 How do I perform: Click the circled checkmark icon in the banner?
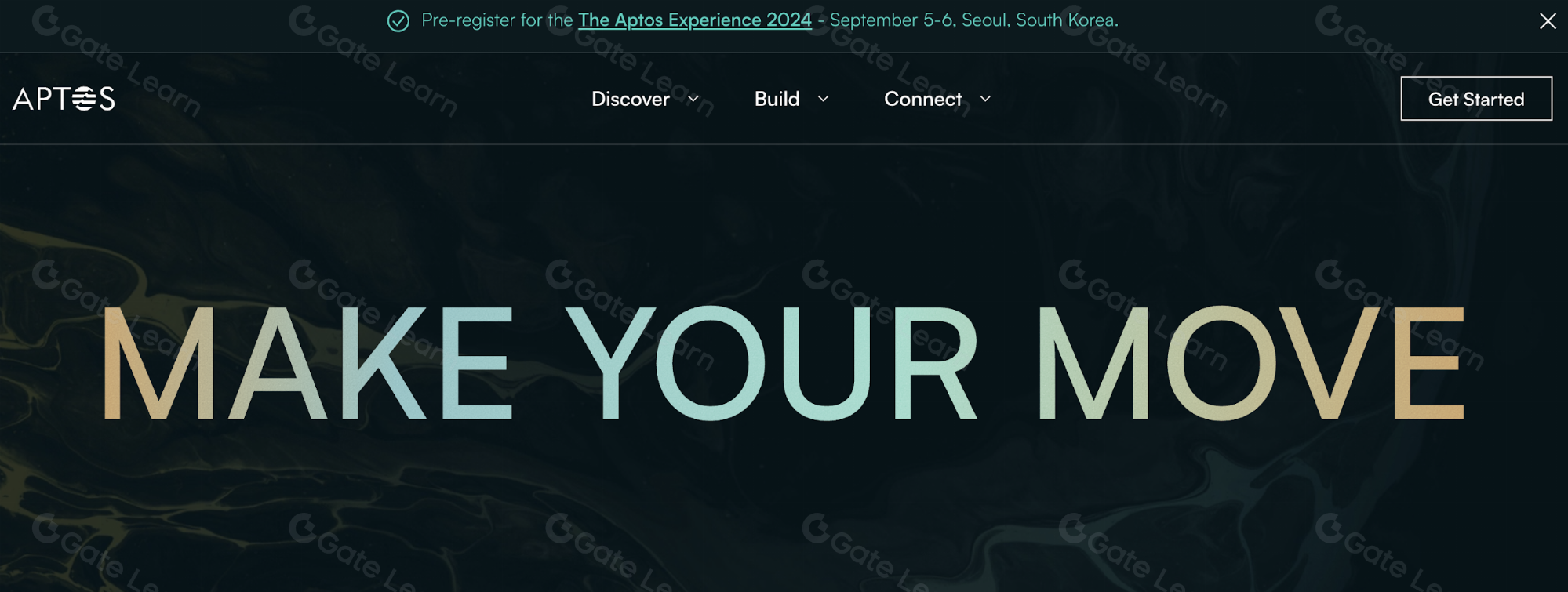pos(398,21)
